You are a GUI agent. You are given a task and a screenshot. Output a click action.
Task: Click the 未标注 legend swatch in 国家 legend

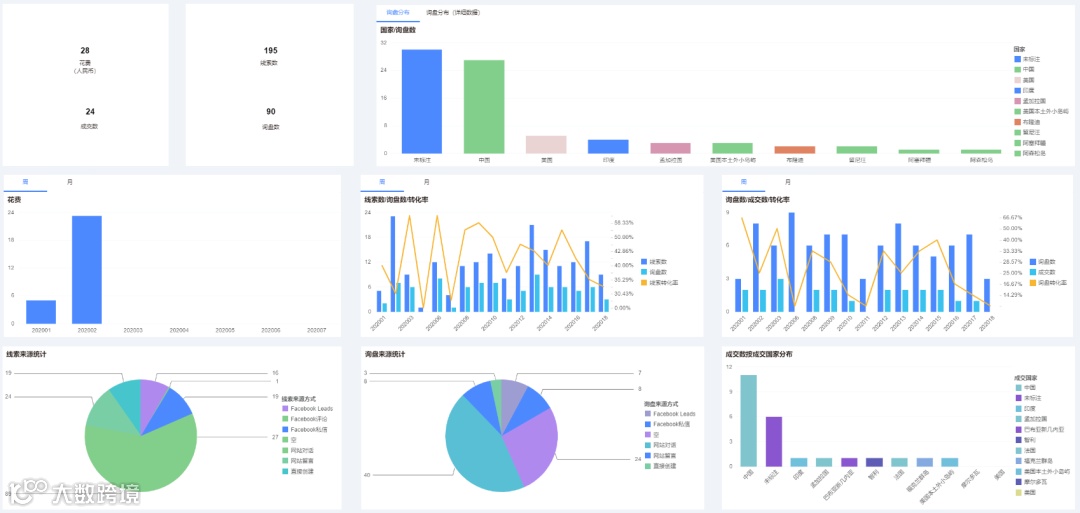[1017, 59]
